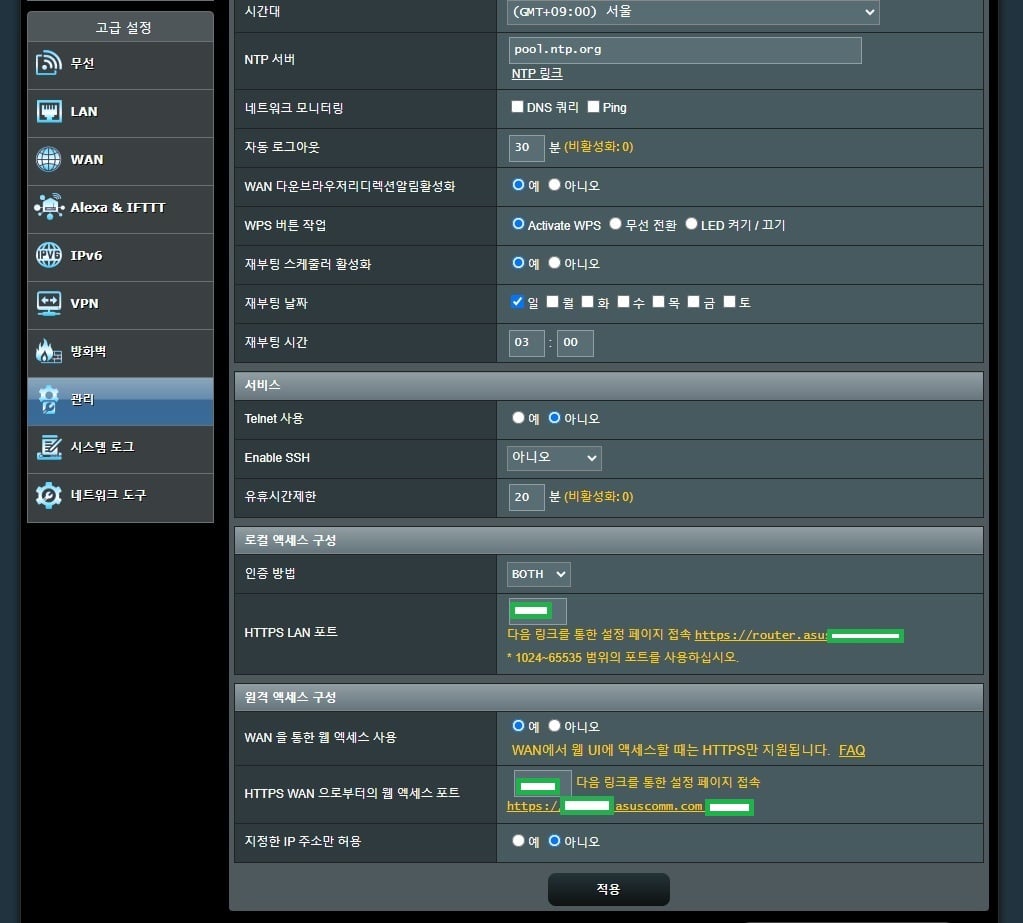This screenshot has height=923, width=1023.
Task: Click the asuscomm.com remote access link
Action: point(658,806)
